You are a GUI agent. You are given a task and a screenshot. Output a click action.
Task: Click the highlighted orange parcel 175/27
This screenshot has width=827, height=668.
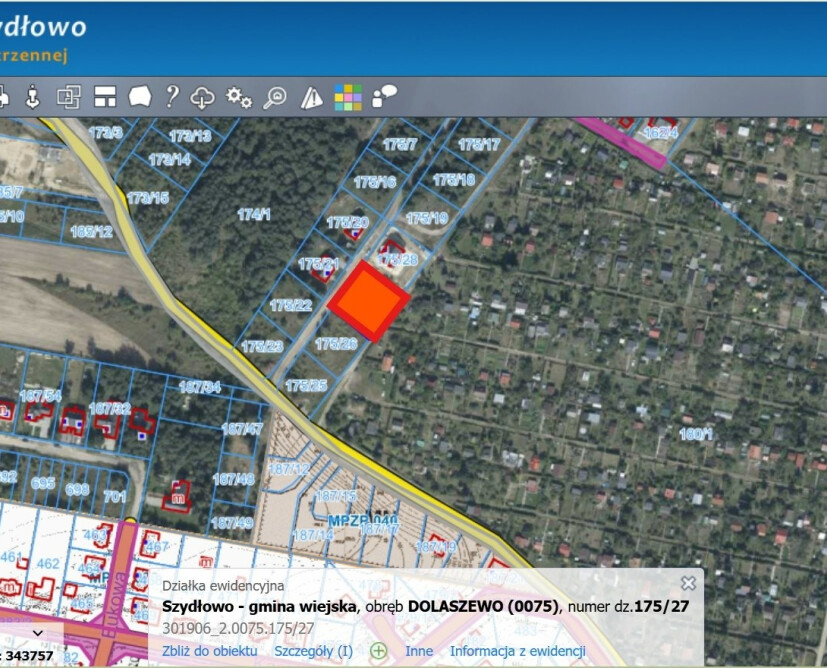coord(369,299)
